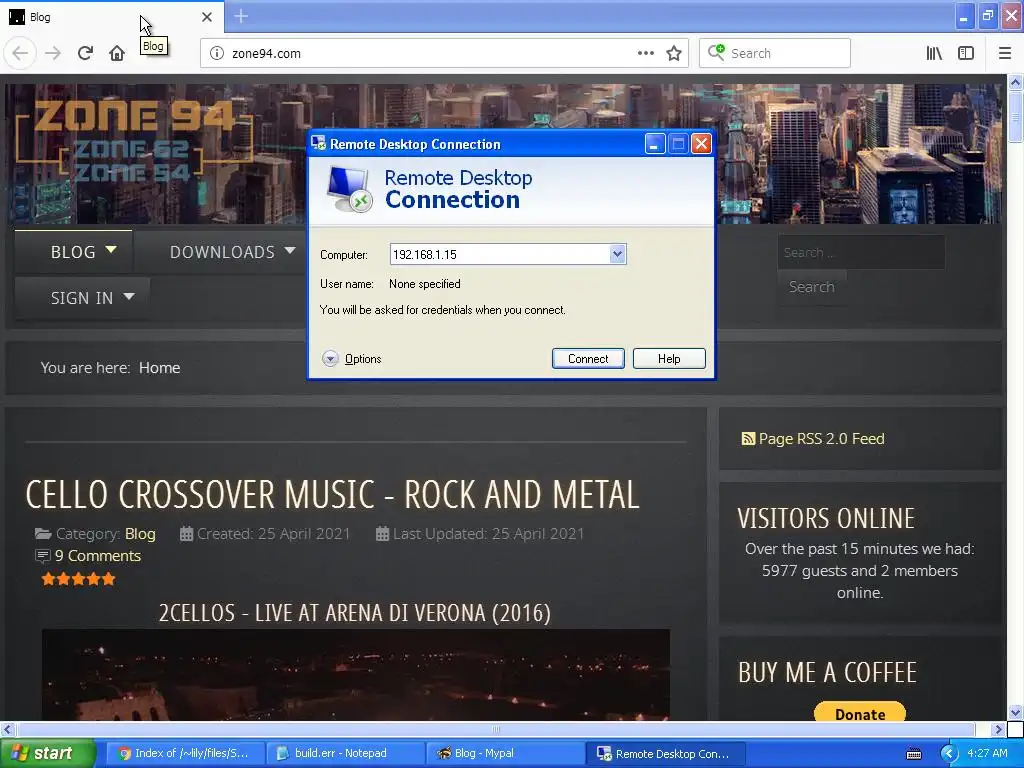
Task: Click the horizontal scrollbar right arrow
Action: tap(997, 729)
